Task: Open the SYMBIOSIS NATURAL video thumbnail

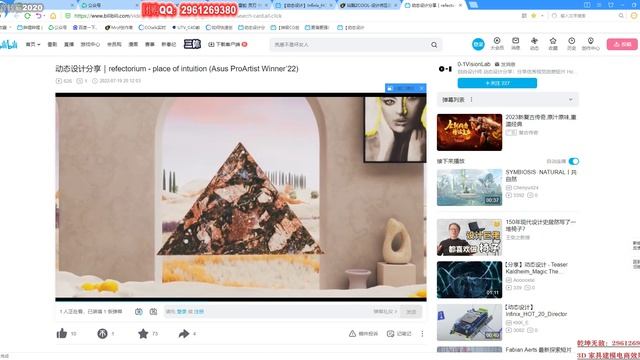Action: coord(469,187)
